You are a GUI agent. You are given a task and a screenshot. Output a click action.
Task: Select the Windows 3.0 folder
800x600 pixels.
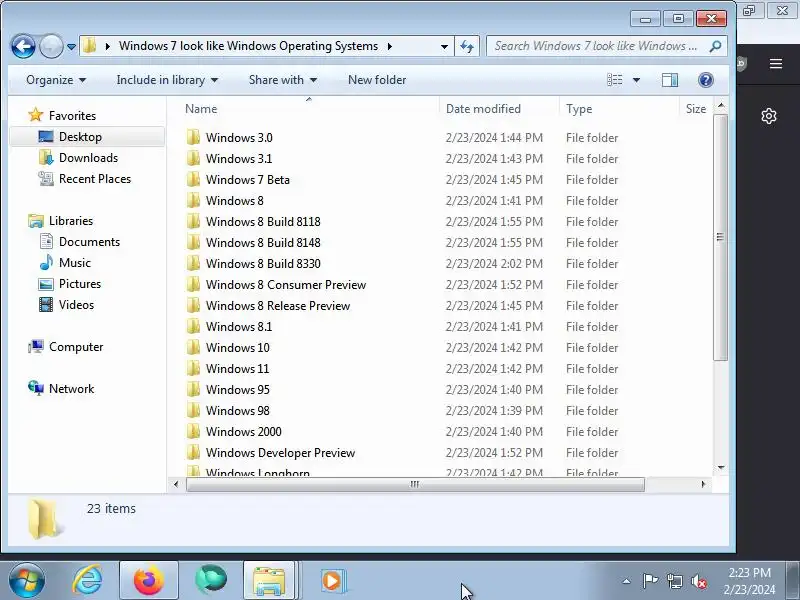(x=239, y=138)
